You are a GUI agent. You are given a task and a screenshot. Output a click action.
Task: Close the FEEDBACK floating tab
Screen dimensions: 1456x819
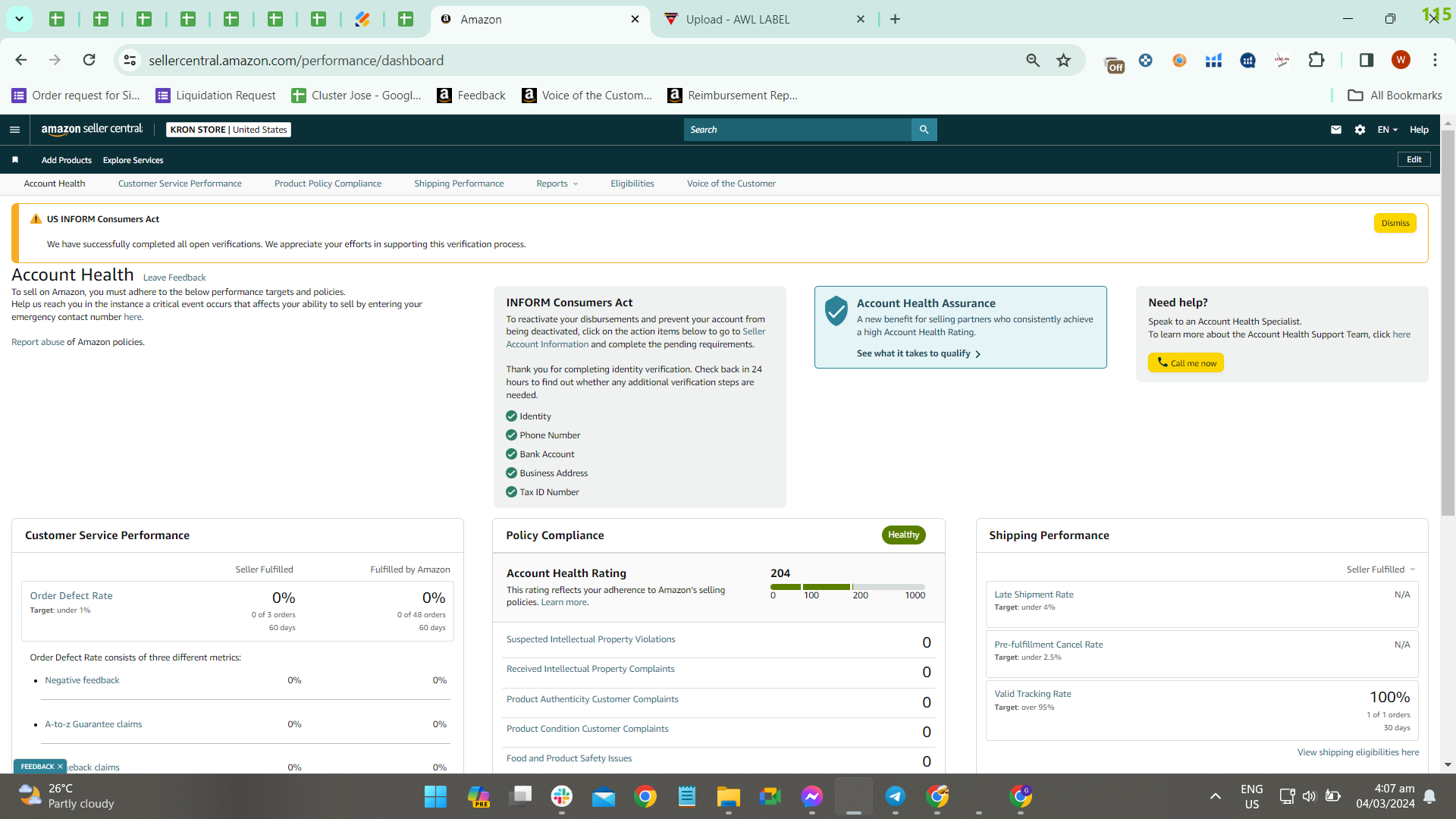point(60,767)
